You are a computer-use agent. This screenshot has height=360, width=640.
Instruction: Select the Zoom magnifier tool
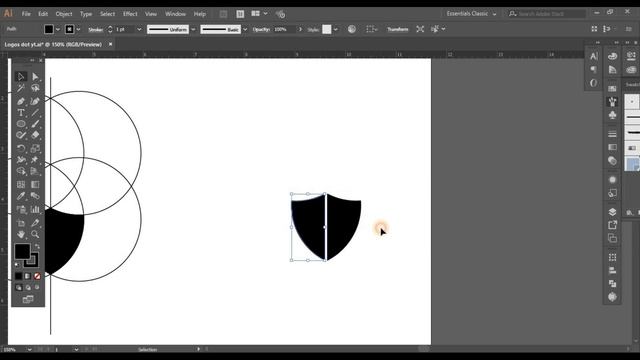pyautogui.click(x=35, y=234)
